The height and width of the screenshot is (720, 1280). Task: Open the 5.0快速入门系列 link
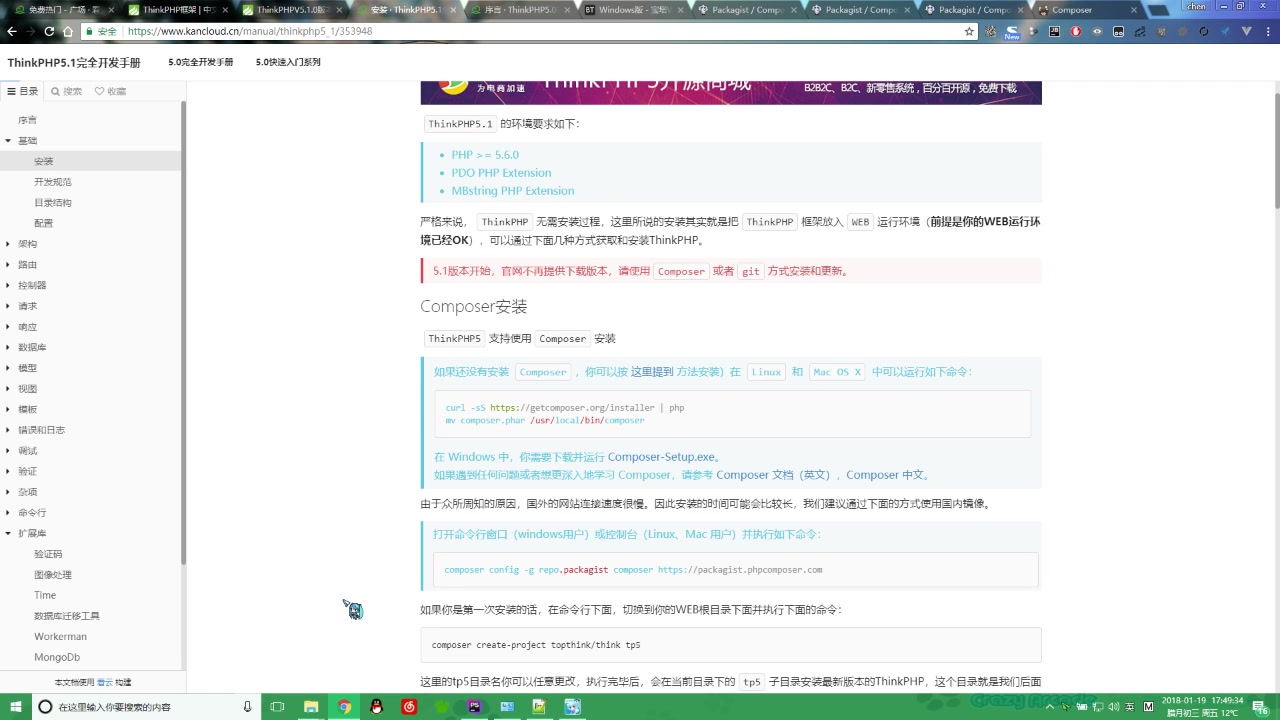[288, 62]
